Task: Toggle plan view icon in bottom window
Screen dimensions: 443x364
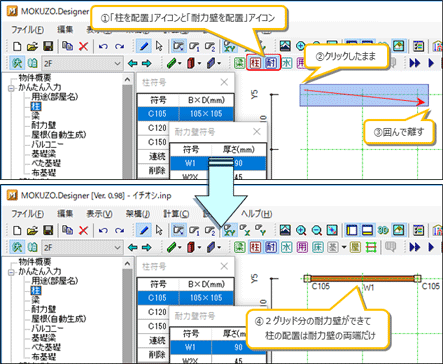Action: pos(352,230)
